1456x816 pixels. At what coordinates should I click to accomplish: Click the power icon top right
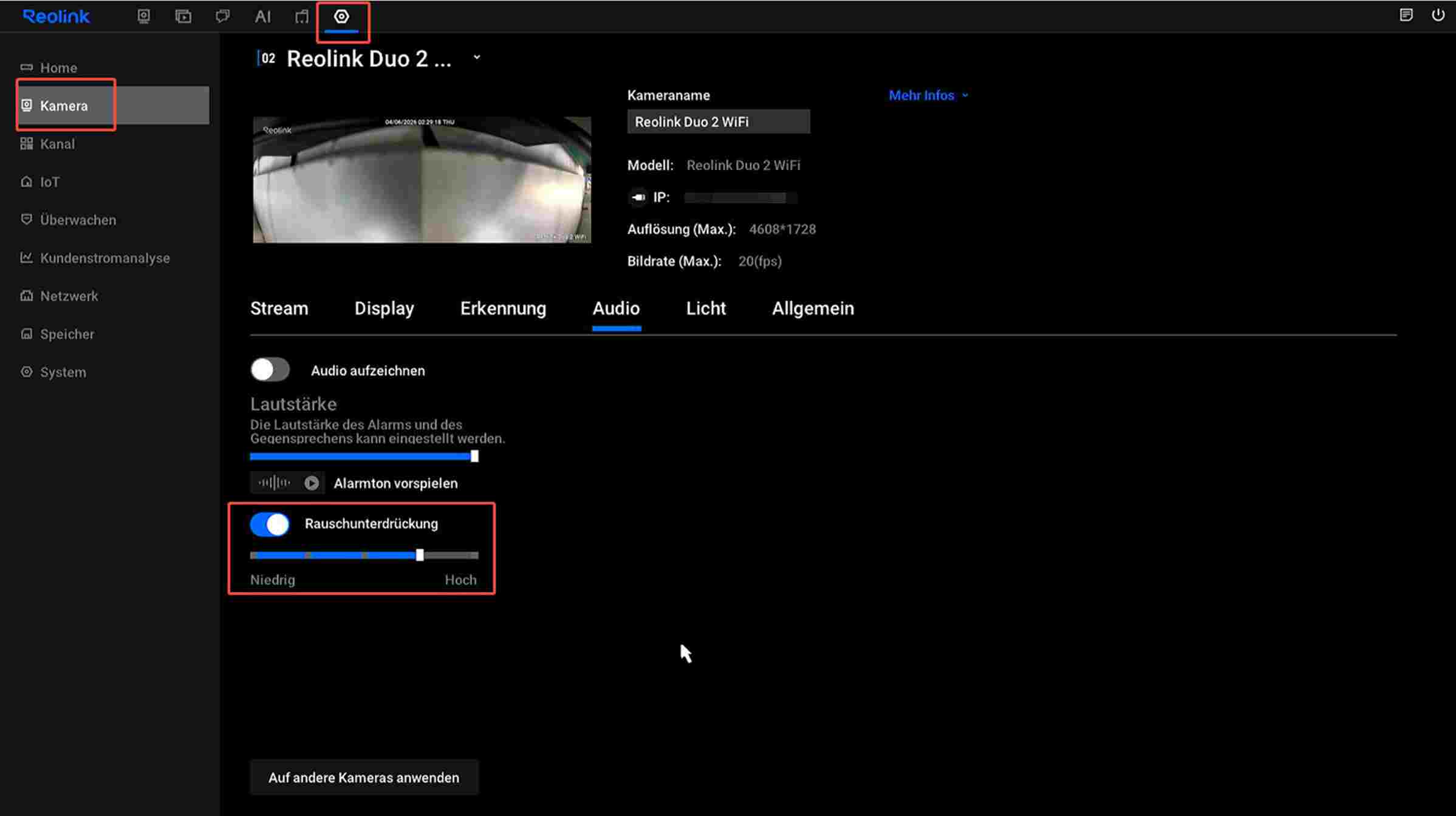click(1438, 15)
